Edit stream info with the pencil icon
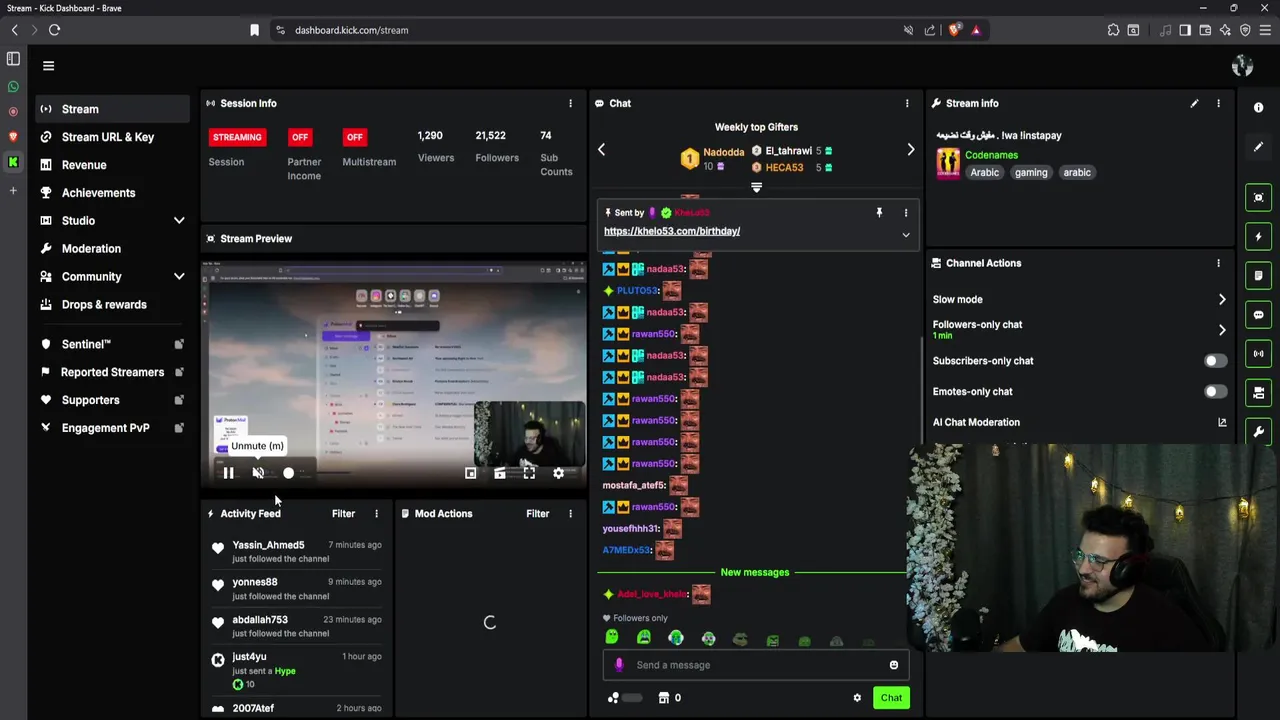Image resolution: width=1280 pixels, height=720 pixels. (x=1194, y=103)
